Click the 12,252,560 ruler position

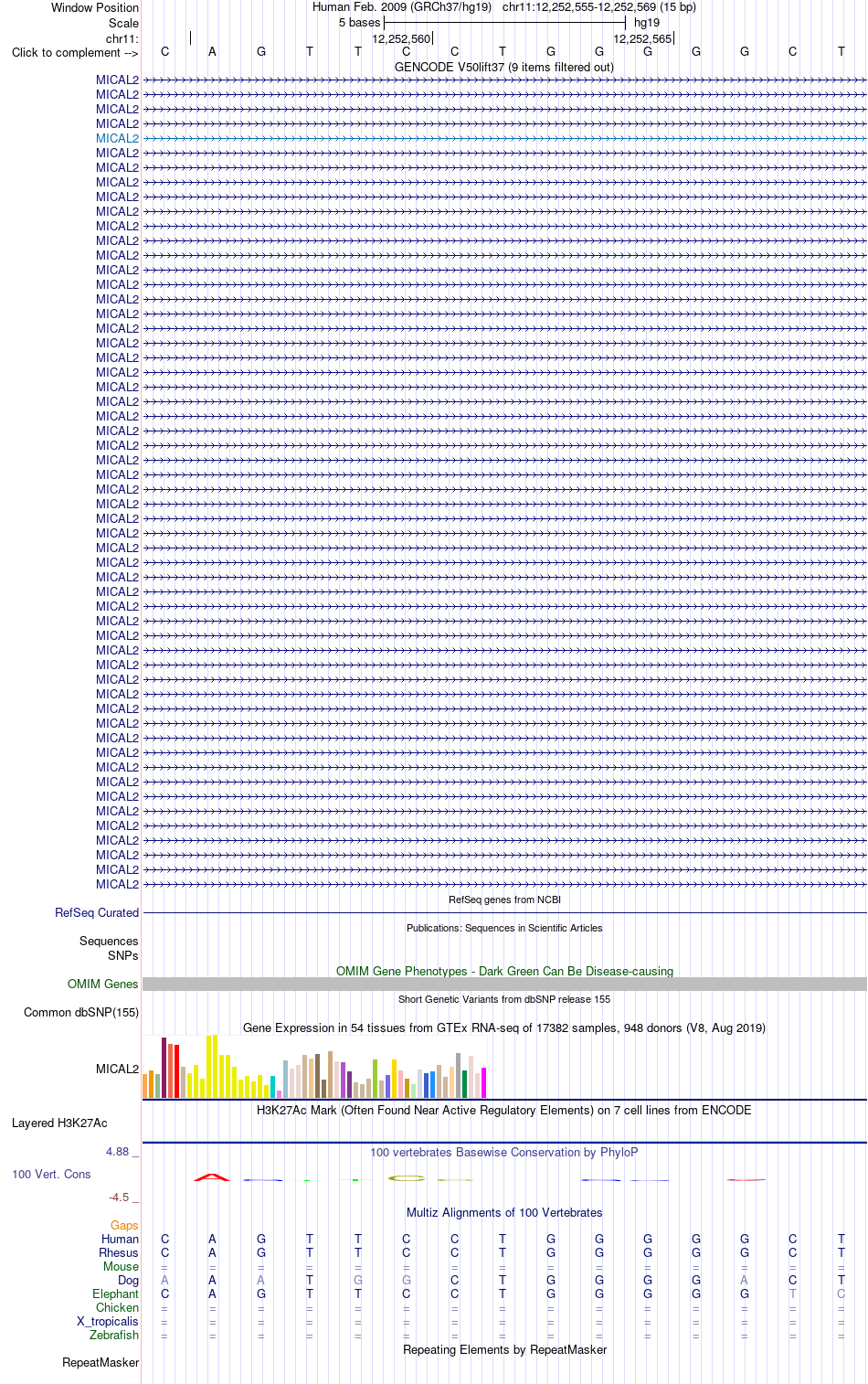(401, 38)
